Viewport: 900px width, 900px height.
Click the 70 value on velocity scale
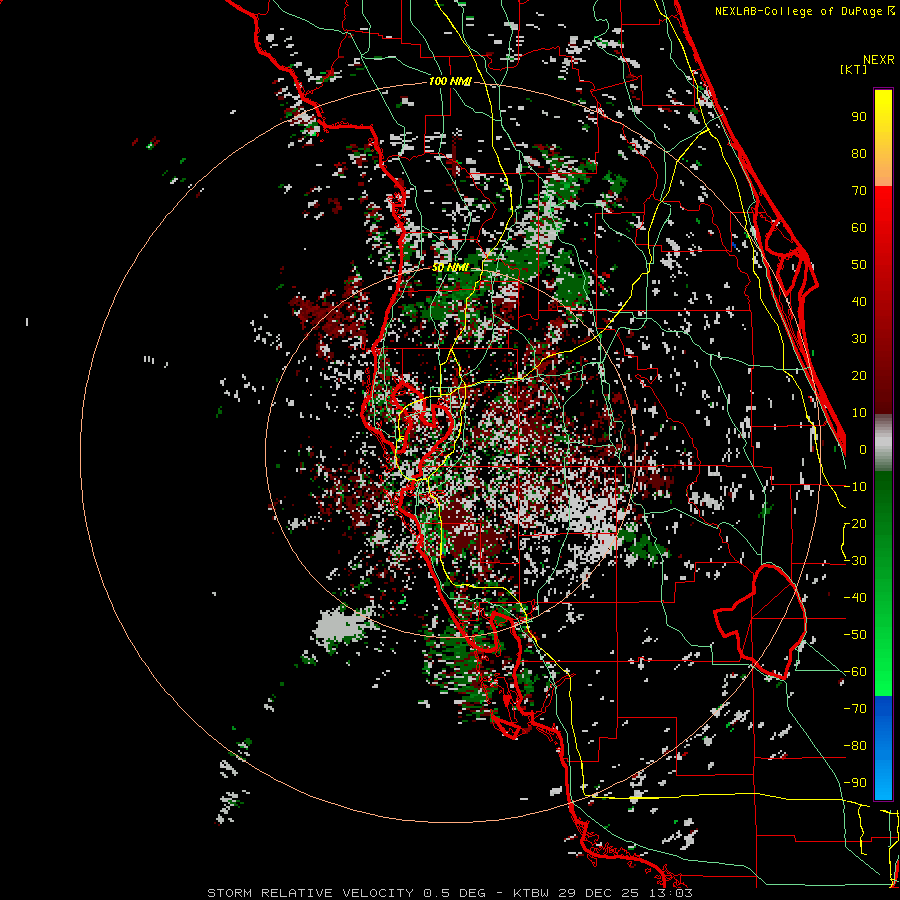[859, 191]
